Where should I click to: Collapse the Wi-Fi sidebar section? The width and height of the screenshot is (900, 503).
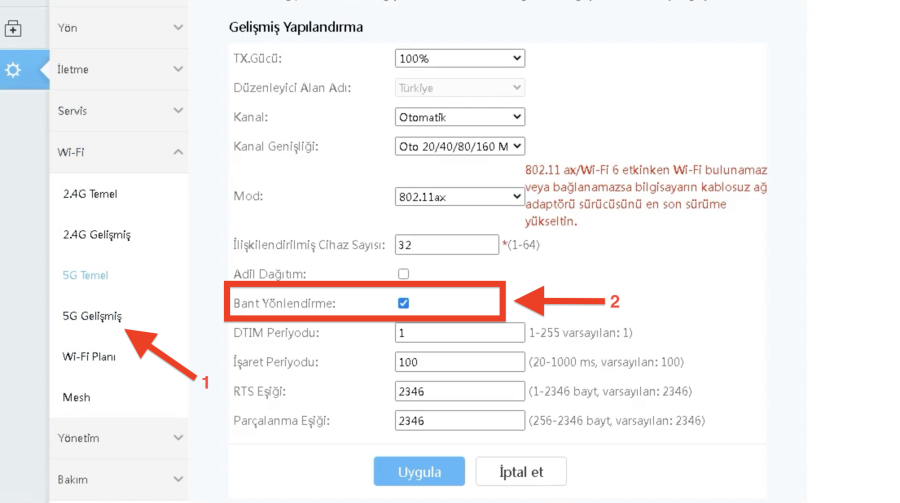(118, 152)
